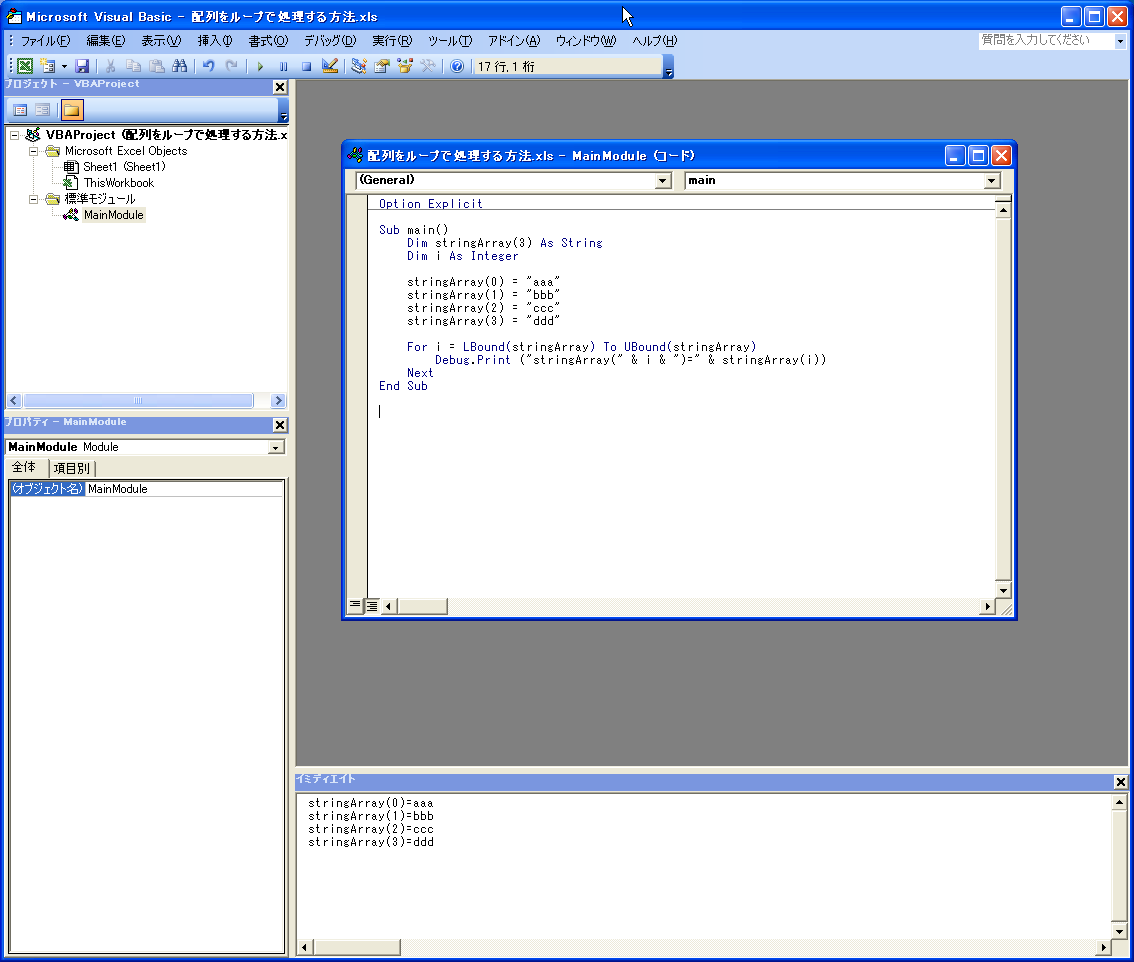Open Find with the binoculars icon

[x=179, y=66]
